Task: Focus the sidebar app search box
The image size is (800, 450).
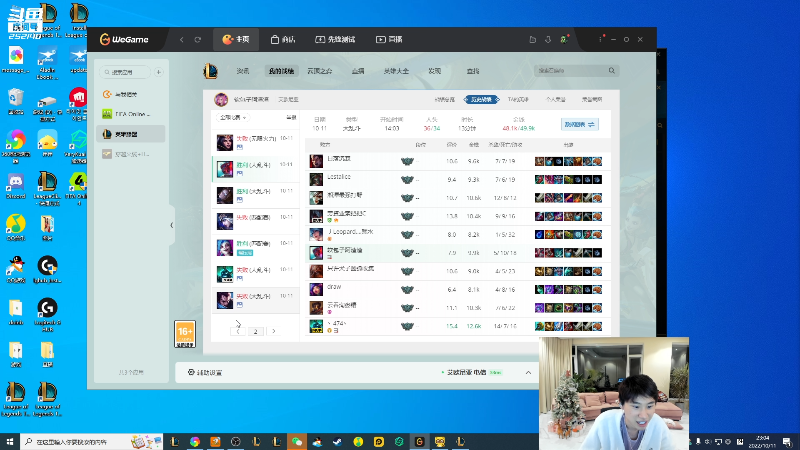Action: click(x=125, y=72)
